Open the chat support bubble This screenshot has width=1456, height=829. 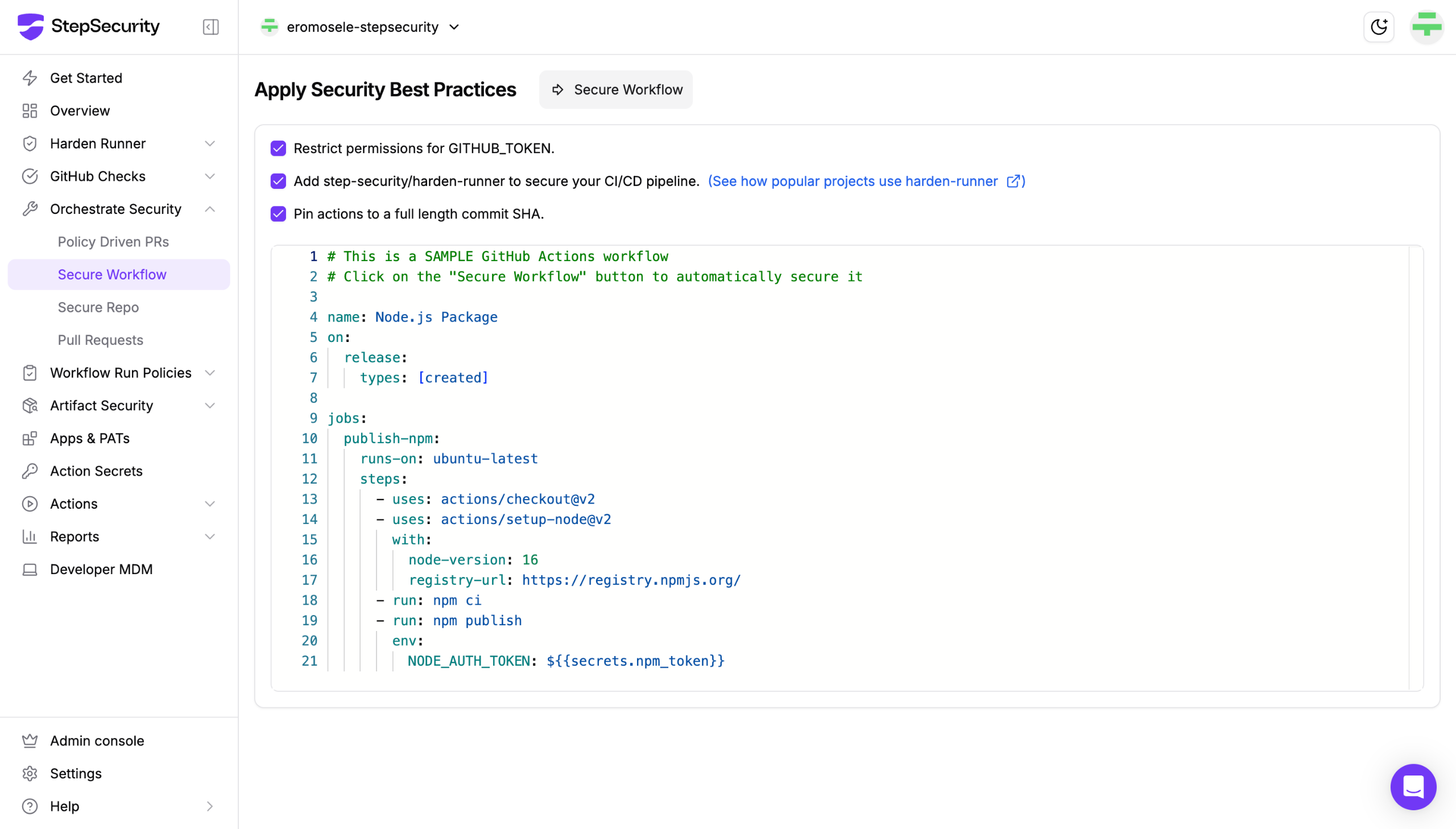[1413, 787]
